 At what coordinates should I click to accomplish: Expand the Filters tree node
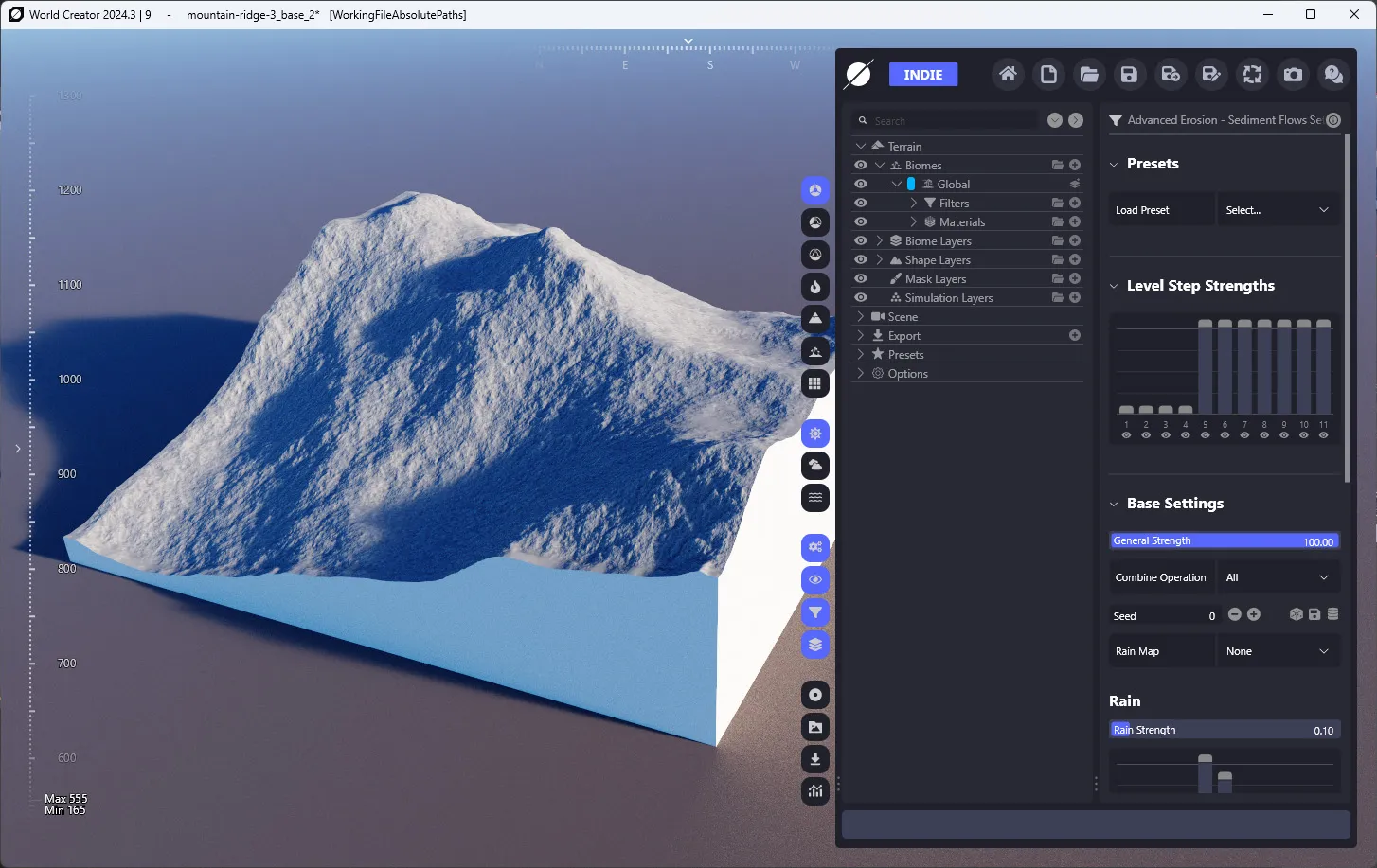[x=914, y=203]
